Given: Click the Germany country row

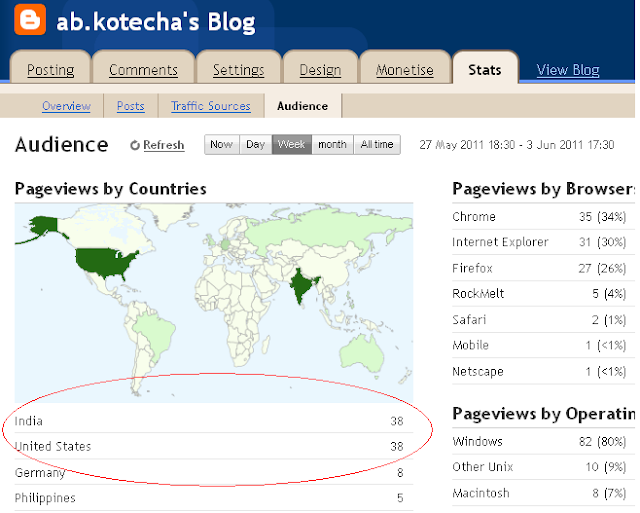Looking at the screenshot, I should (x=214, y=472).
